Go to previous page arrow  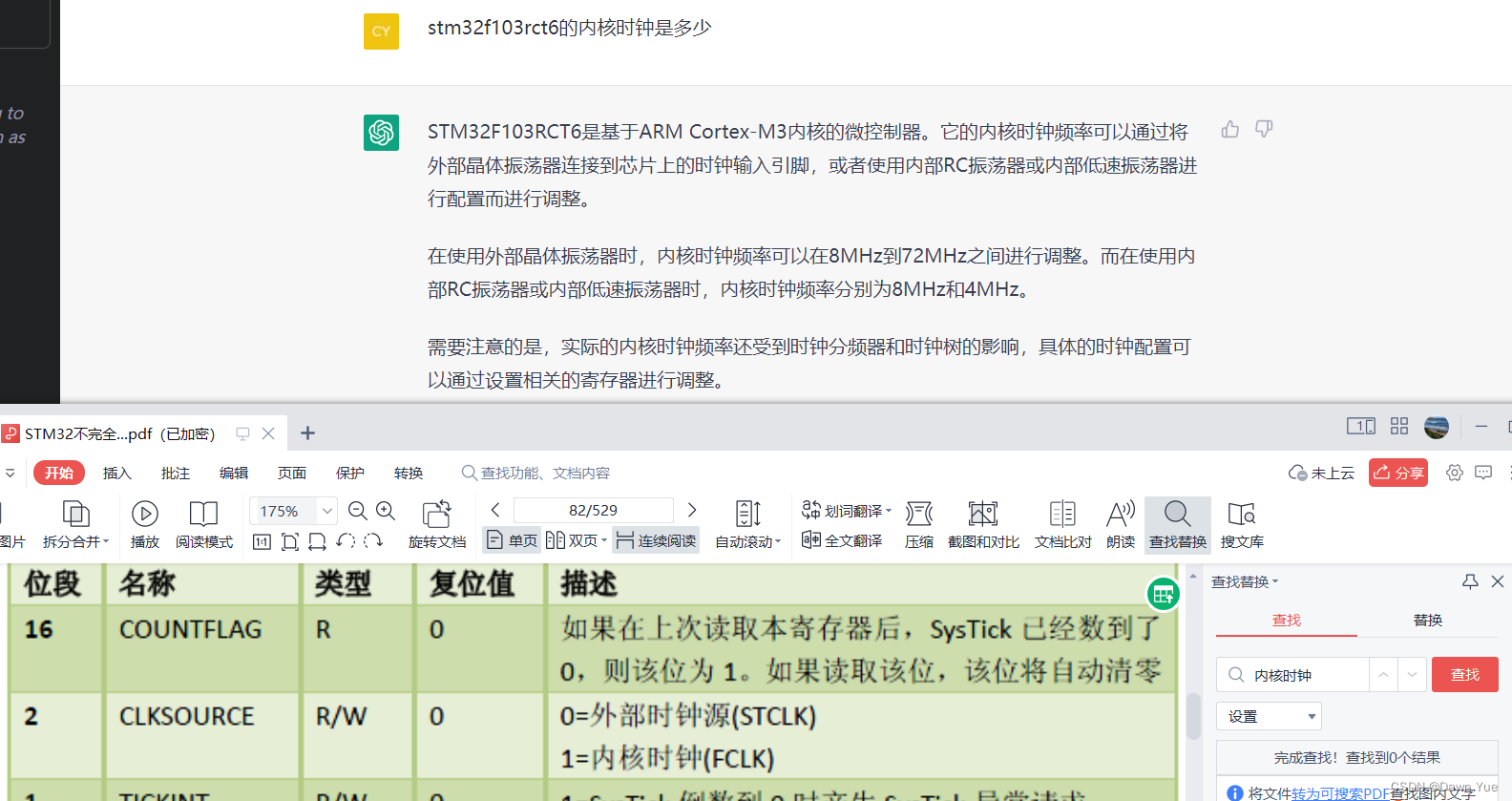(495, 510)
